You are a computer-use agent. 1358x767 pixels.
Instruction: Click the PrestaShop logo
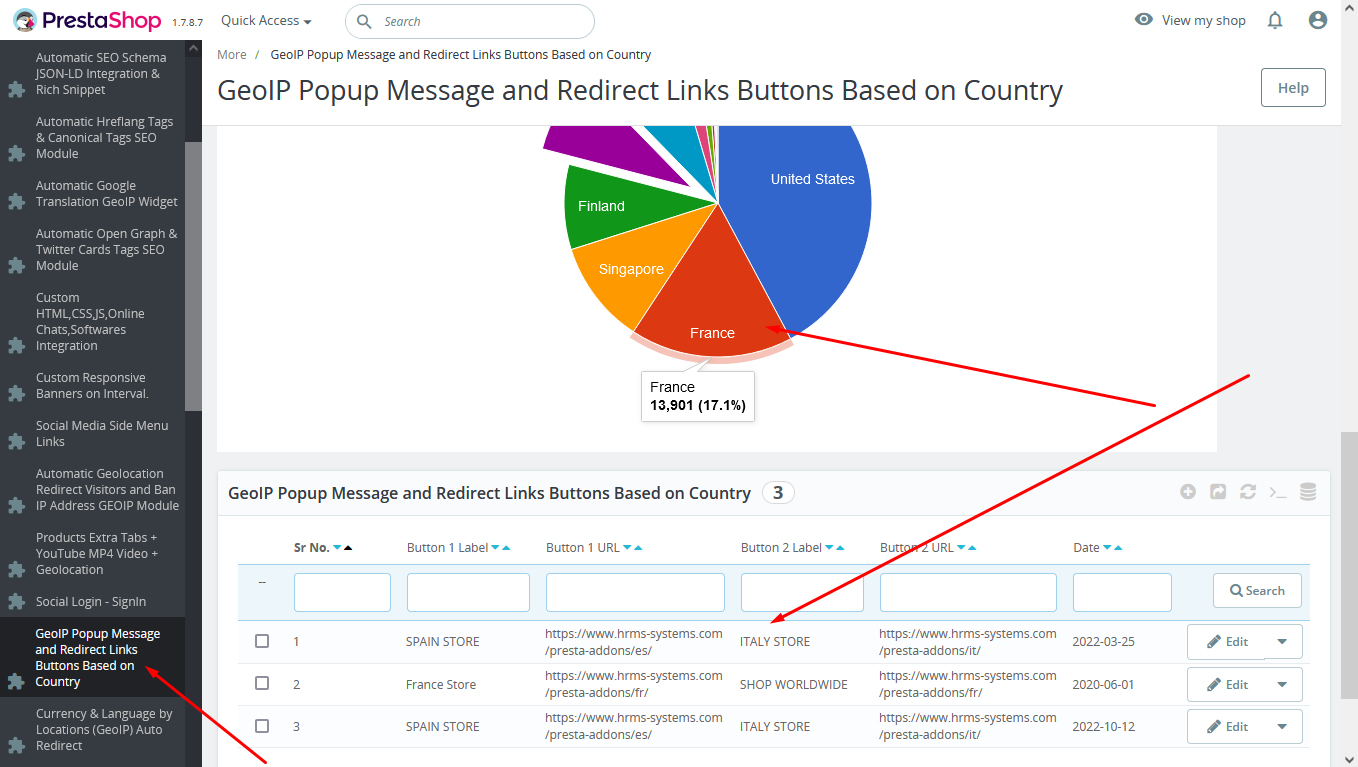88,20
